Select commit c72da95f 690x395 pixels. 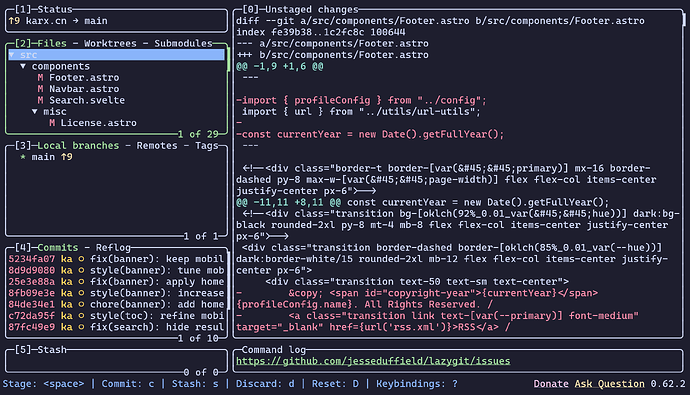click(x=116, y=316)
